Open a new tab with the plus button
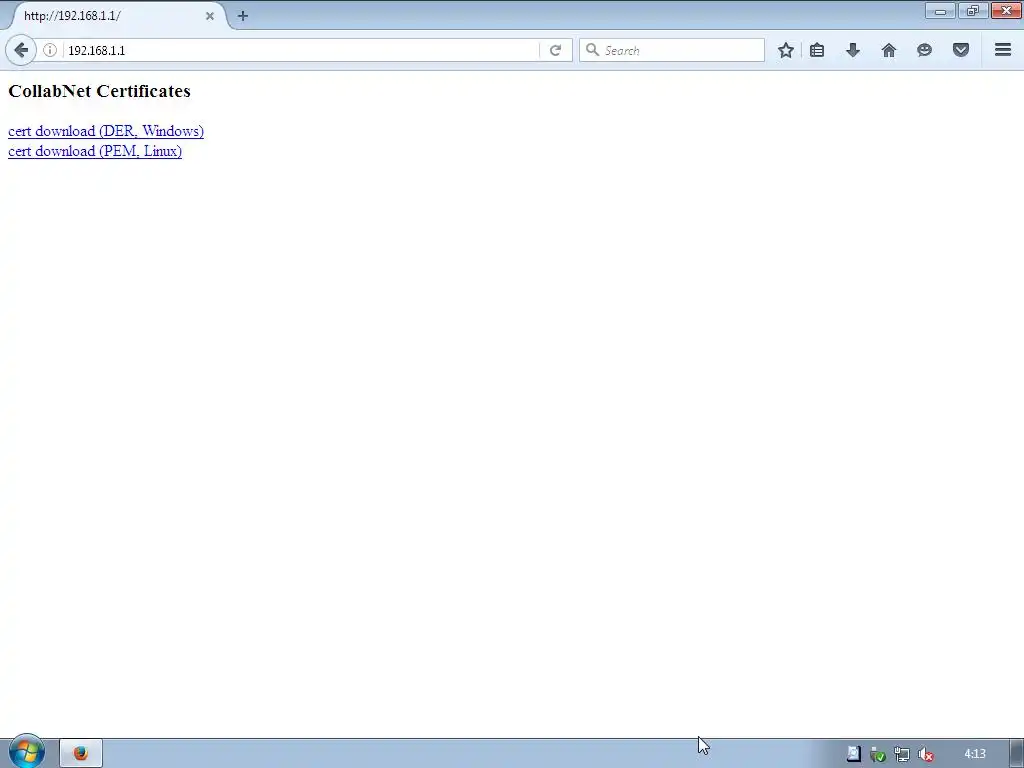Image resolution: width=1024 pixels, height=768 pixels. [243, 16]
